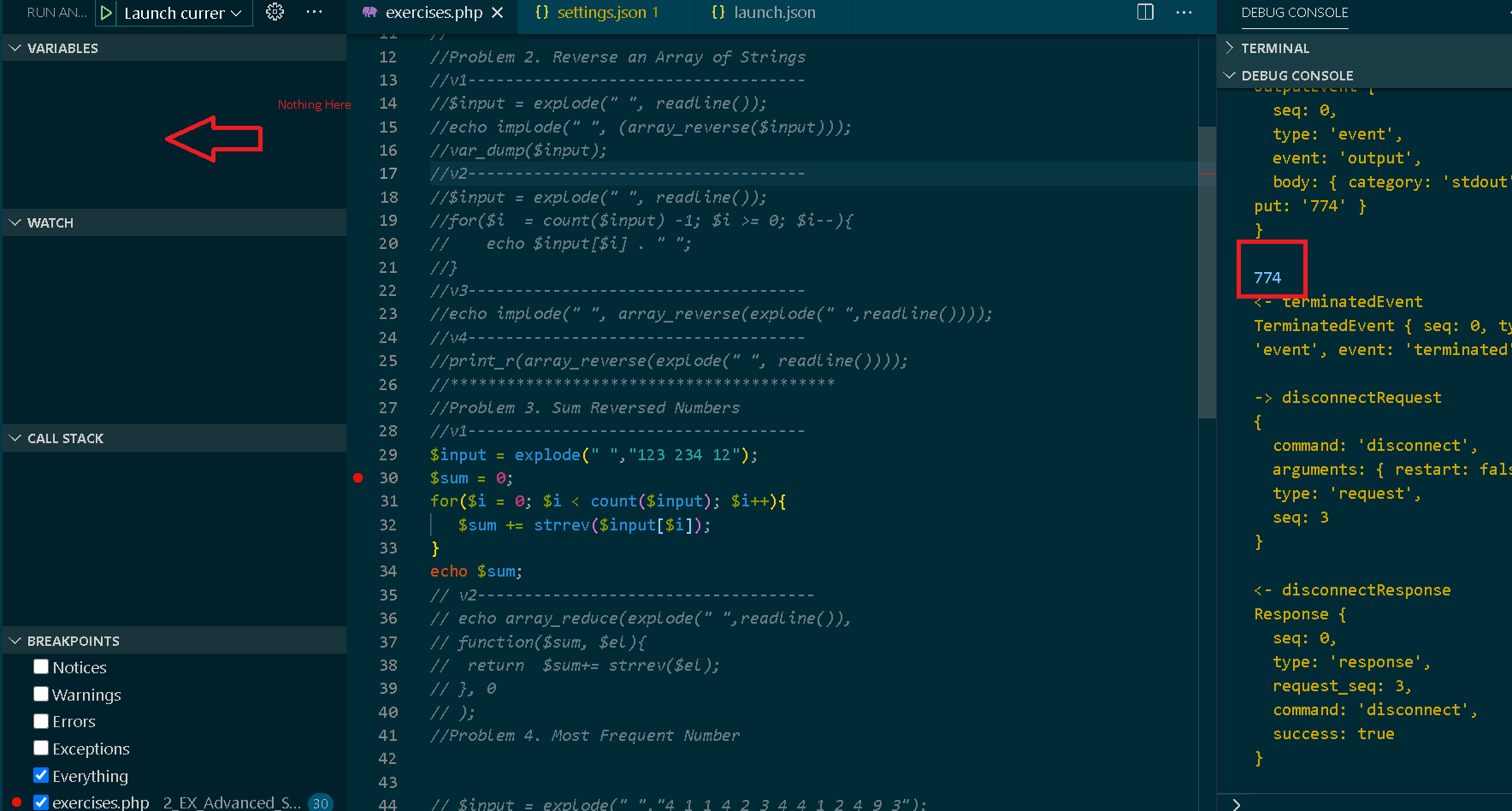Collapse the CALL STACK section
The width and height of the screenshot is (1512, 811).
click(x=174, y=438)
